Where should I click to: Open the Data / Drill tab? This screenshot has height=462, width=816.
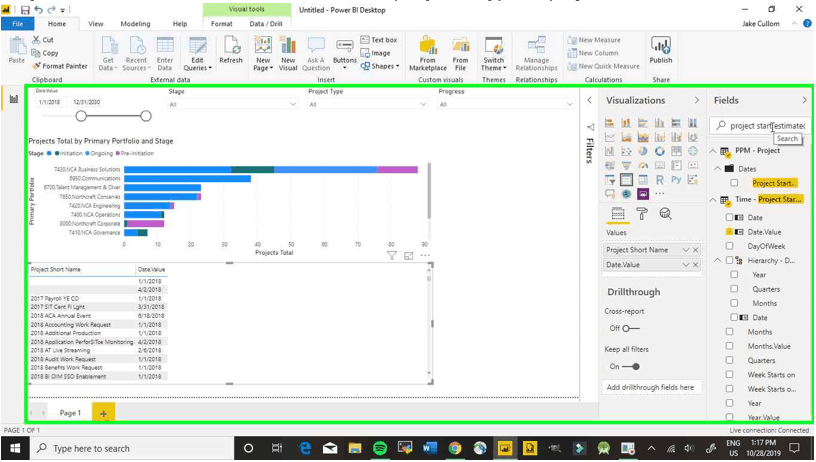266,23
